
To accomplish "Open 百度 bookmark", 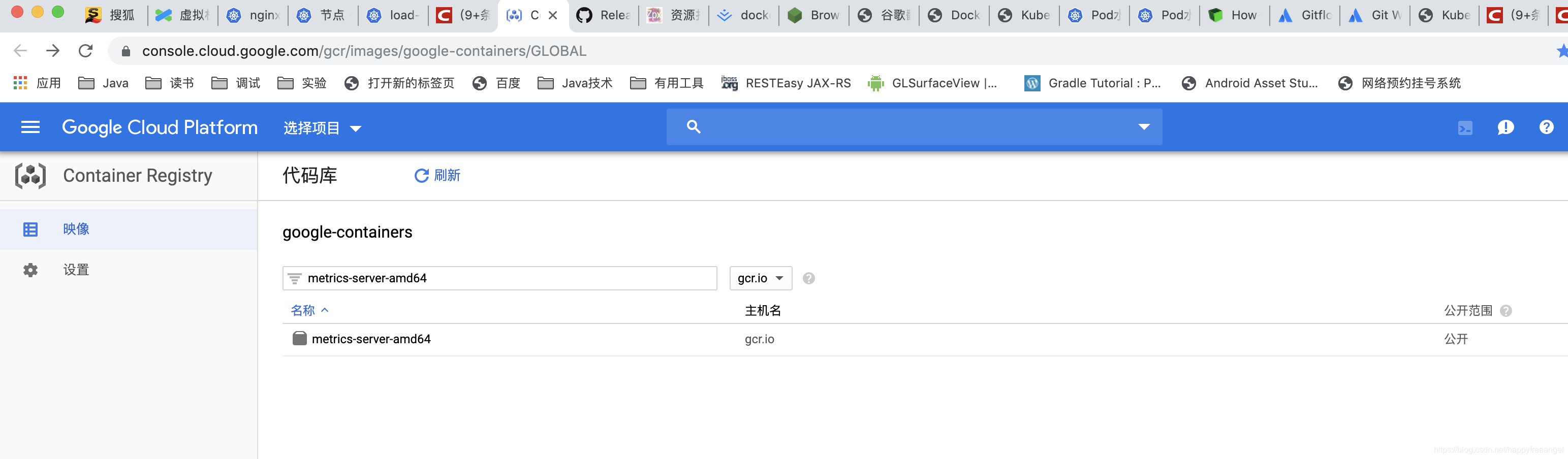I will pos(496,83).
